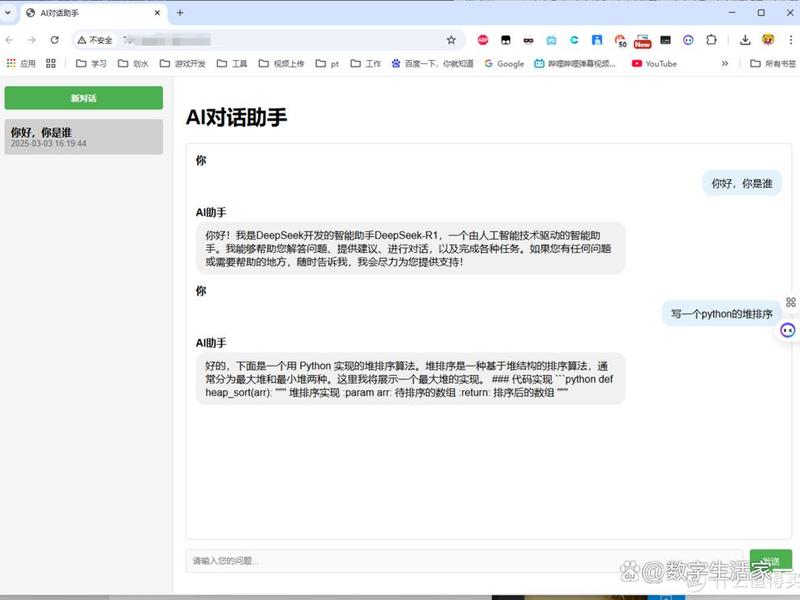The image size is (800, 600).
Task: Open the YouTube bookmark
Action: (655, 63)
